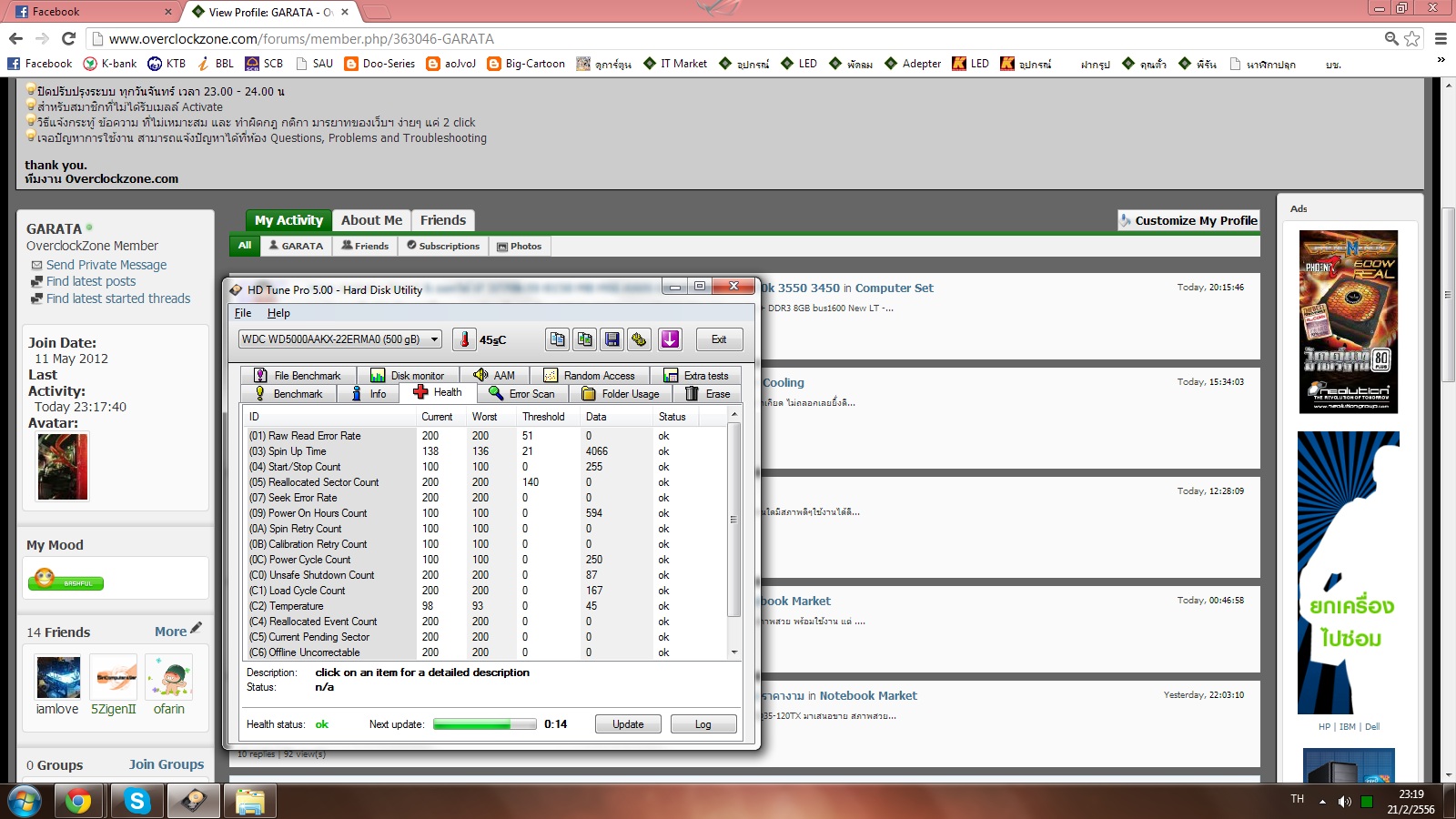Click the thermometer temperature icon in HD Tune

coord(464,339)
